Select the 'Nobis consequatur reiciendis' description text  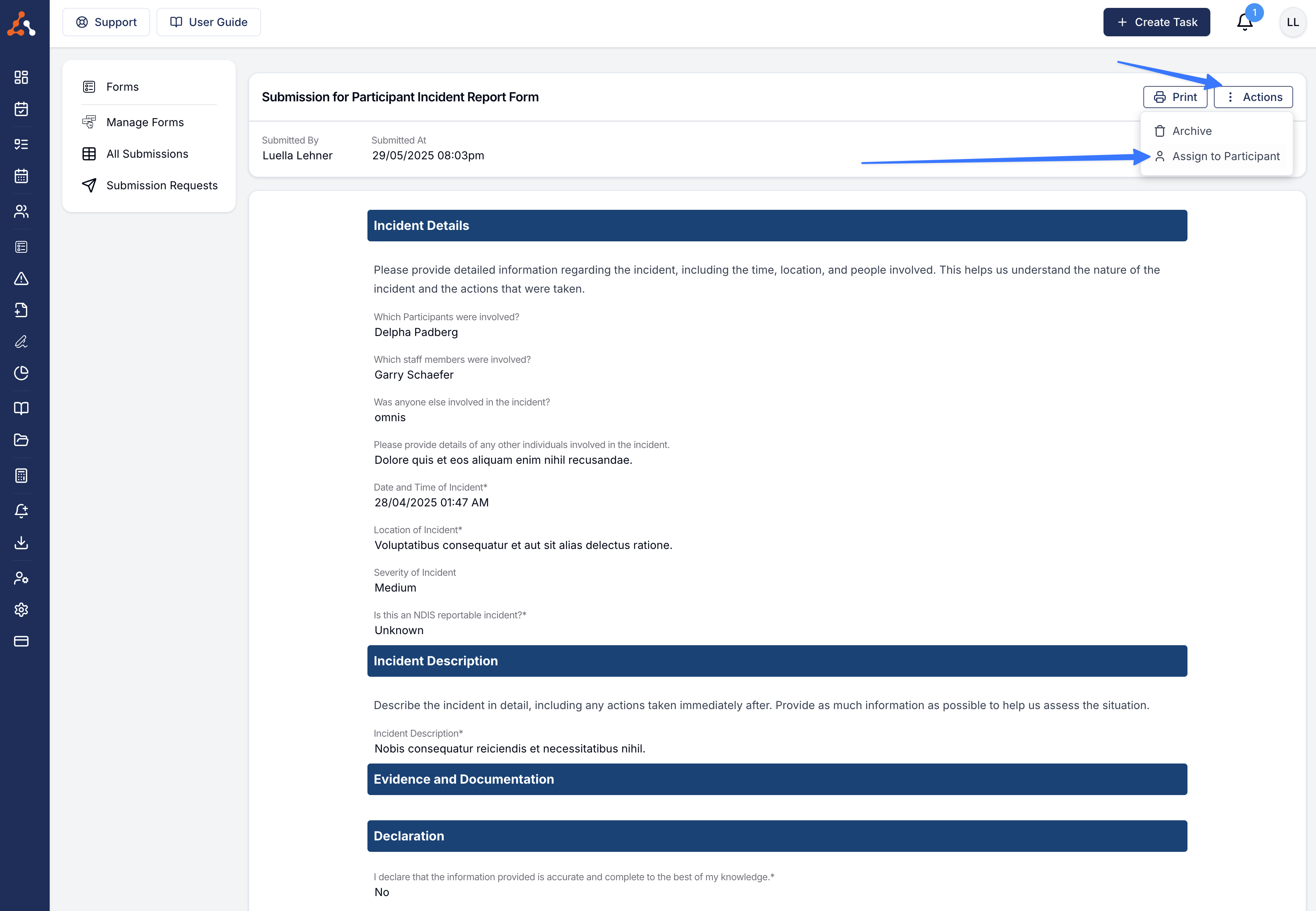(x=510, y=749)
